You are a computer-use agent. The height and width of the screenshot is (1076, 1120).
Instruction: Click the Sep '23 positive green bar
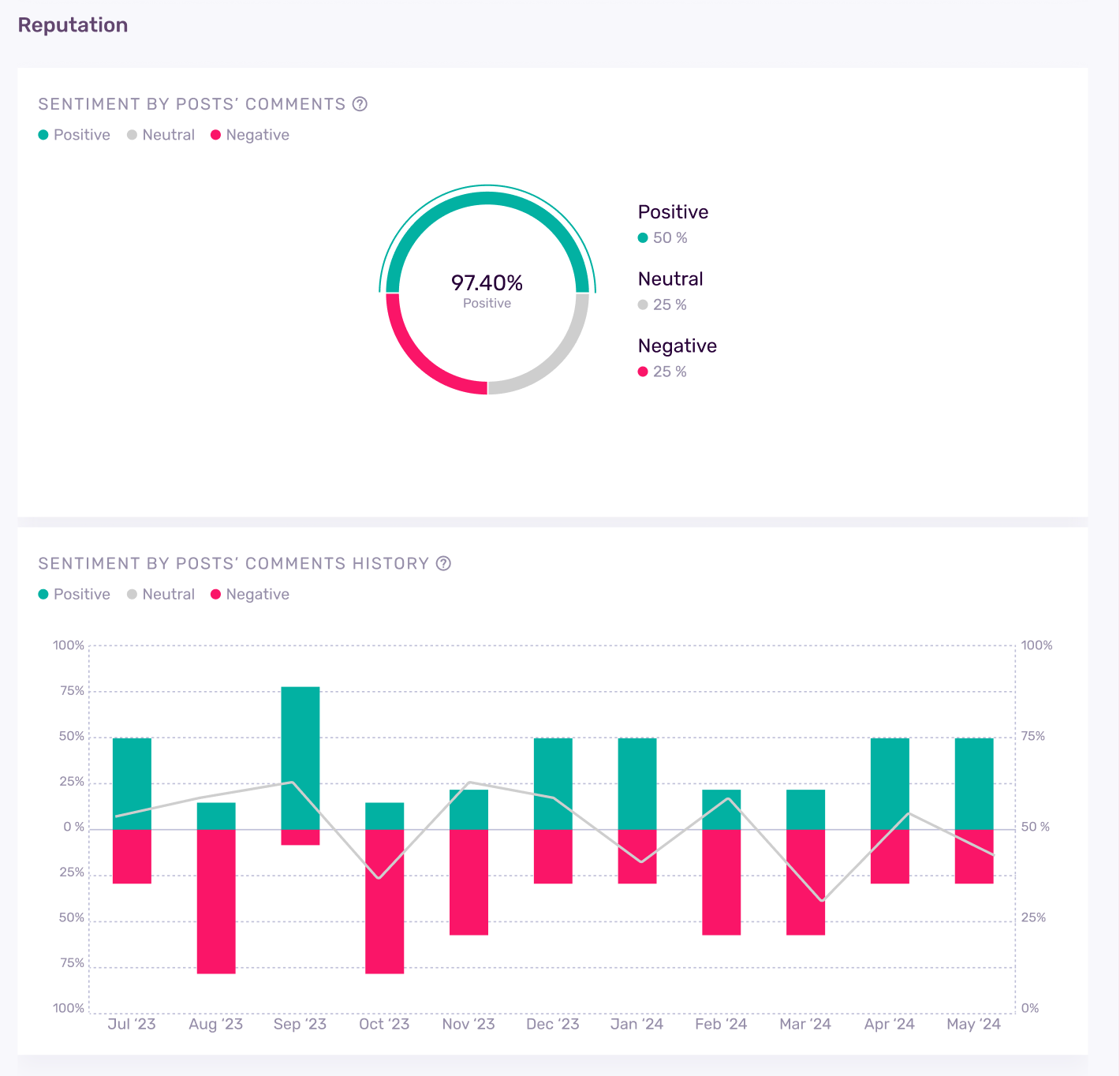coord(301,756)
